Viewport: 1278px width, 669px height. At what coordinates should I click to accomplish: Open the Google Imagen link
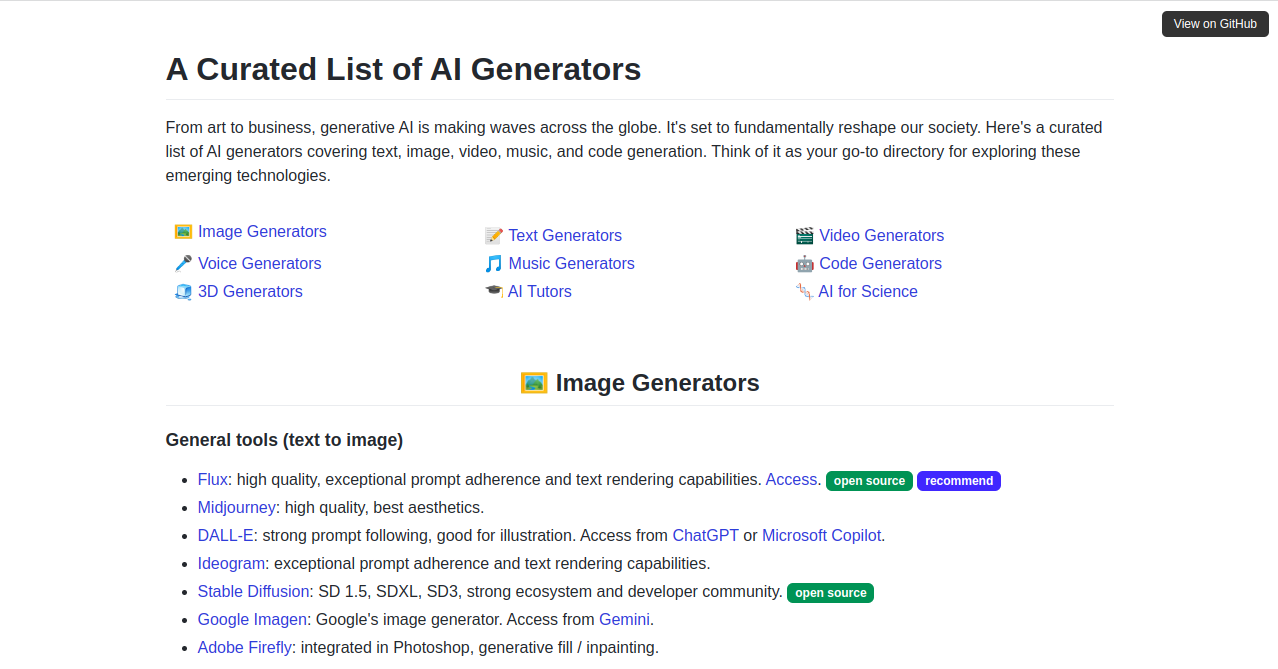point(252,620)
